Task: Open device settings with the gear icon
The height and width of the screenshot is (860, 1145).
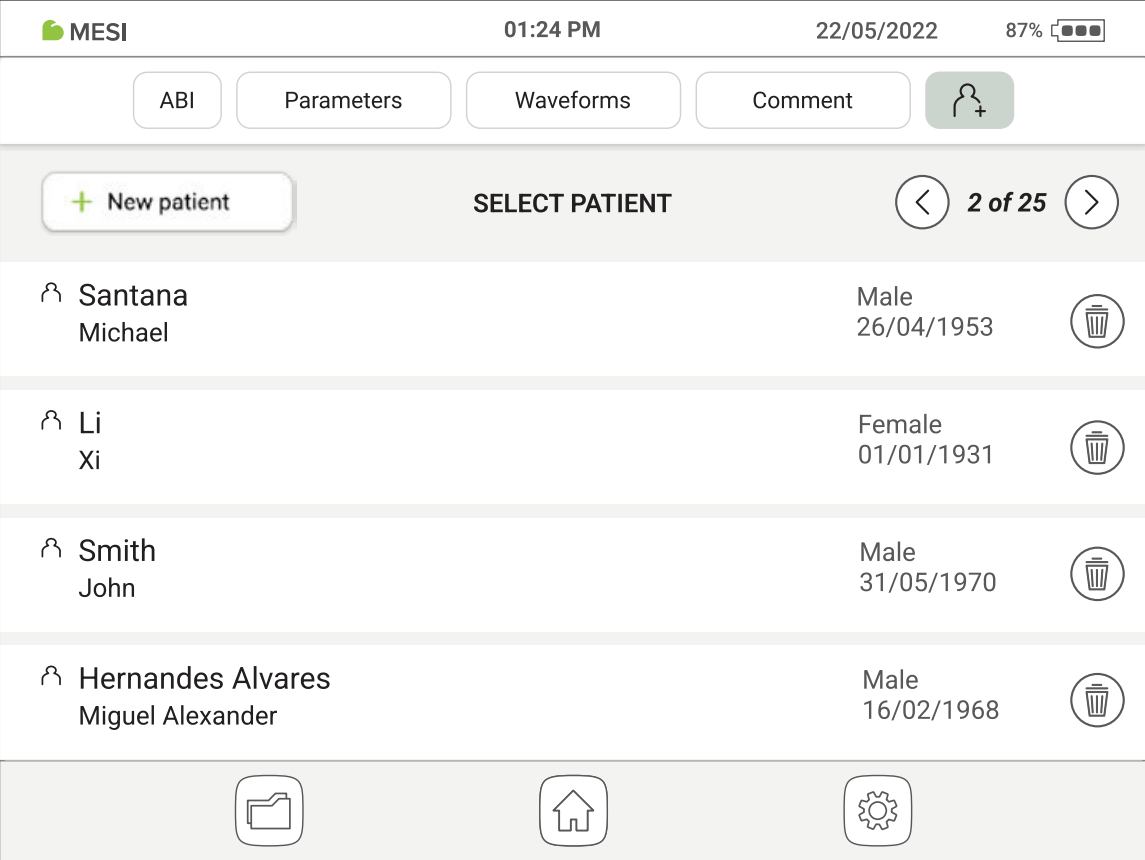Action: 877,811
